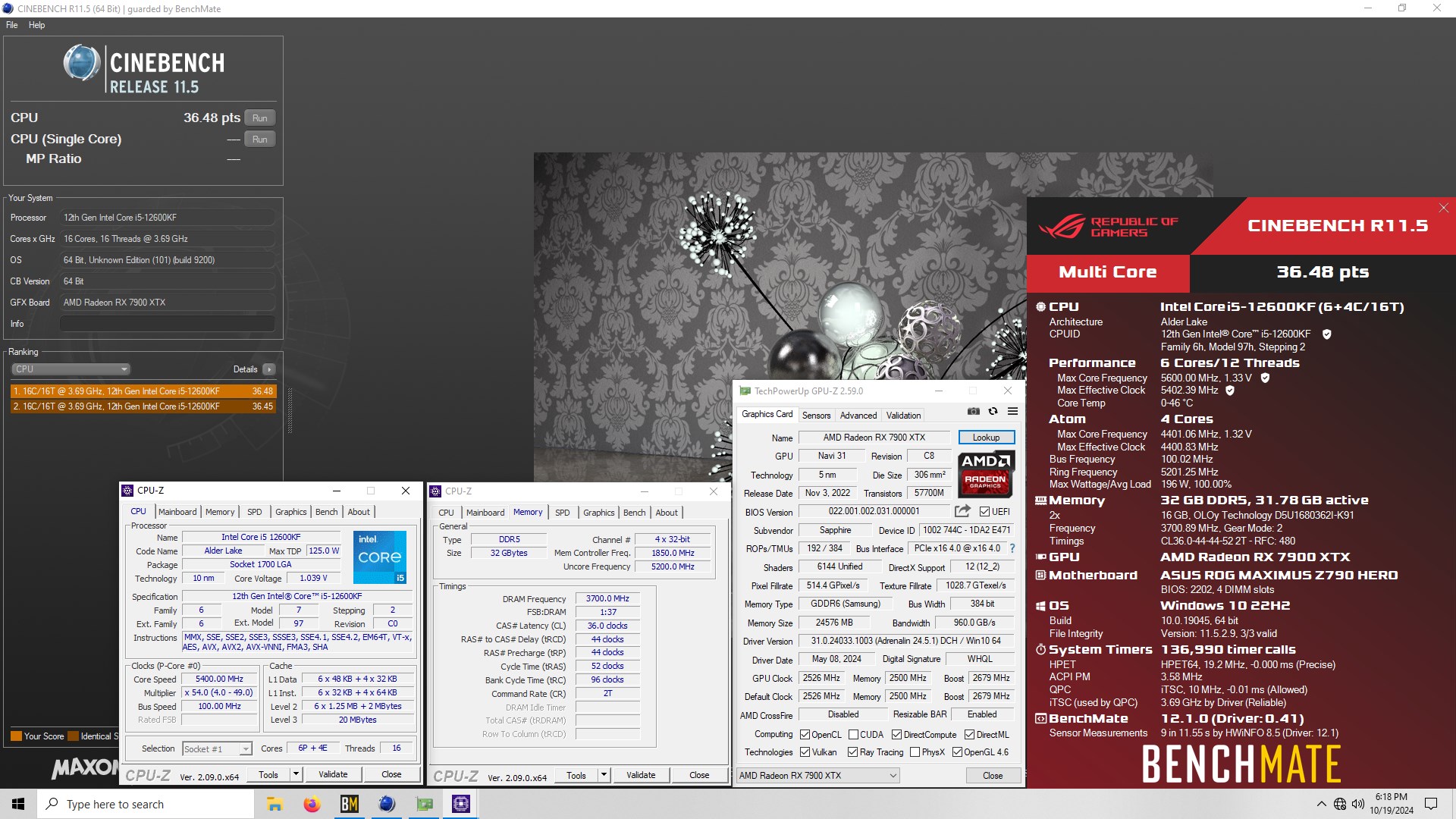Switch to GPU-Z in the taskbar
Viewport: 1456px width, 819px height.
424,804
